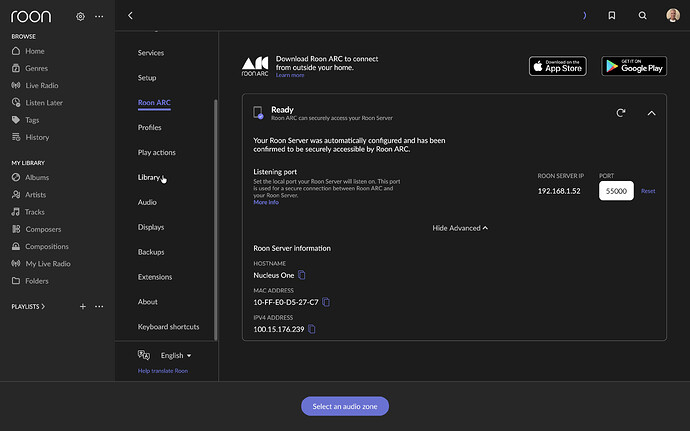Open the Backups settings tab

click(x=151, y=252)
